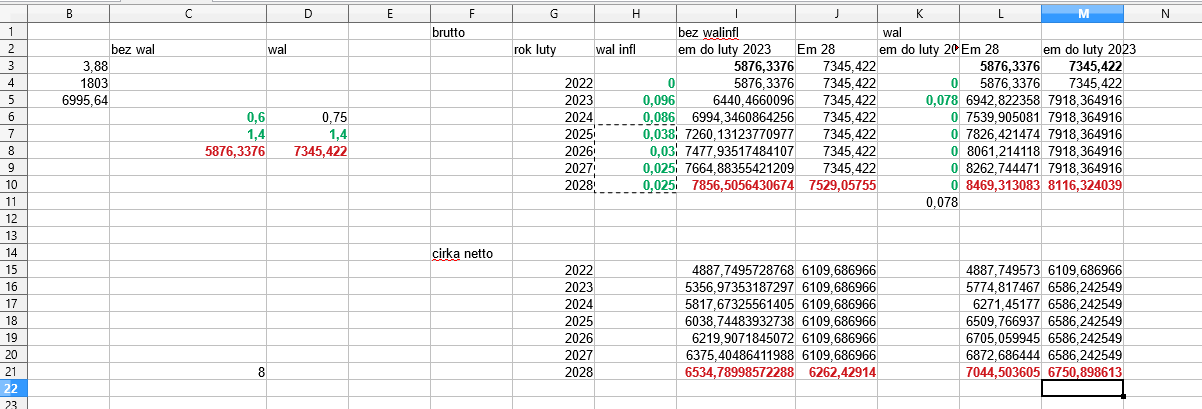The image size is (1202, 409).
Task: Click the 'brutto' cell
Action: pyautogui.click(x=471, y=32)
